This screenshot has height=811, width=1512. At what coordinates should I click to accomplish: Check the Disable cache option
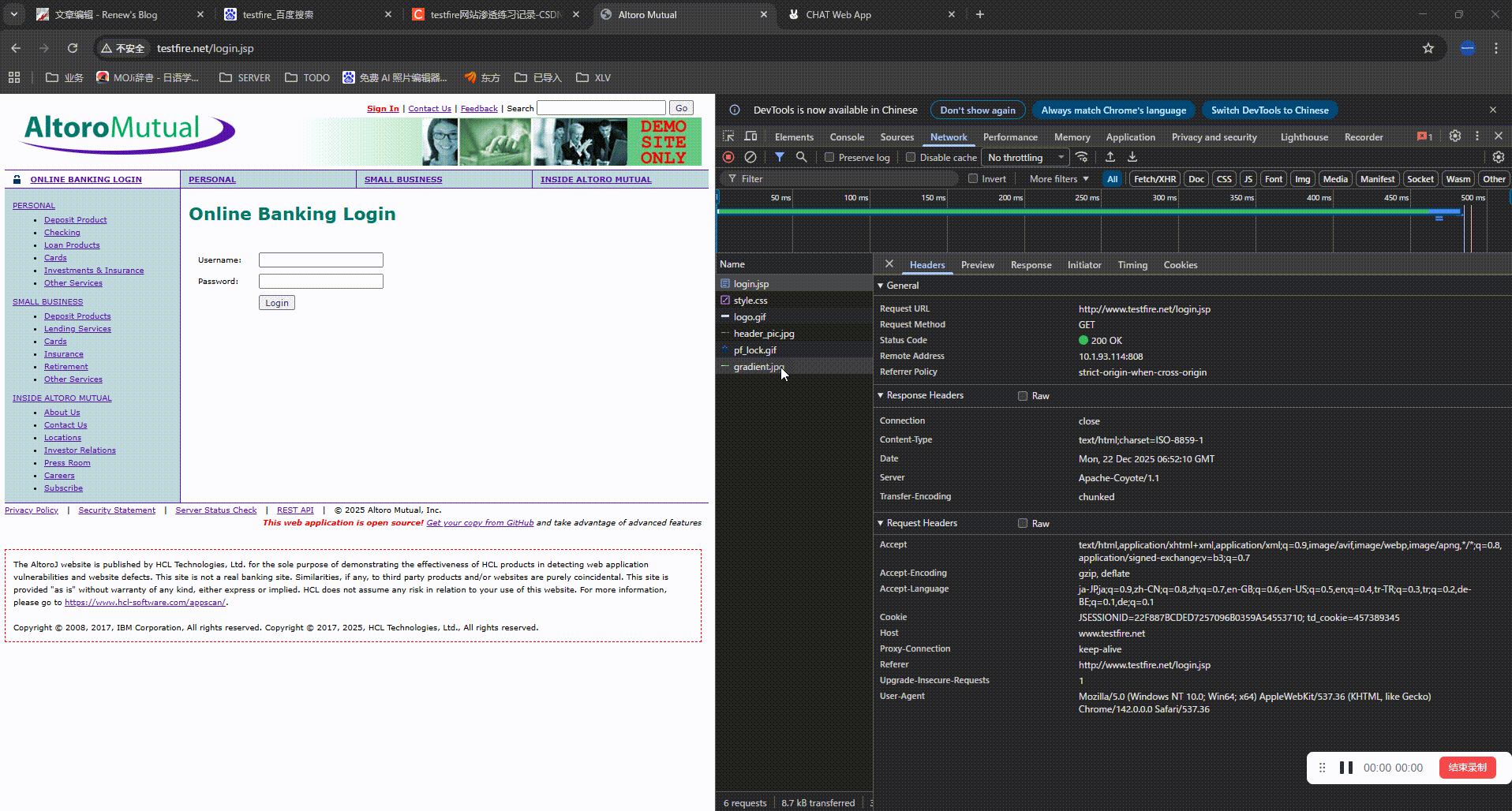pyautogui.click(x=911, y=158)
